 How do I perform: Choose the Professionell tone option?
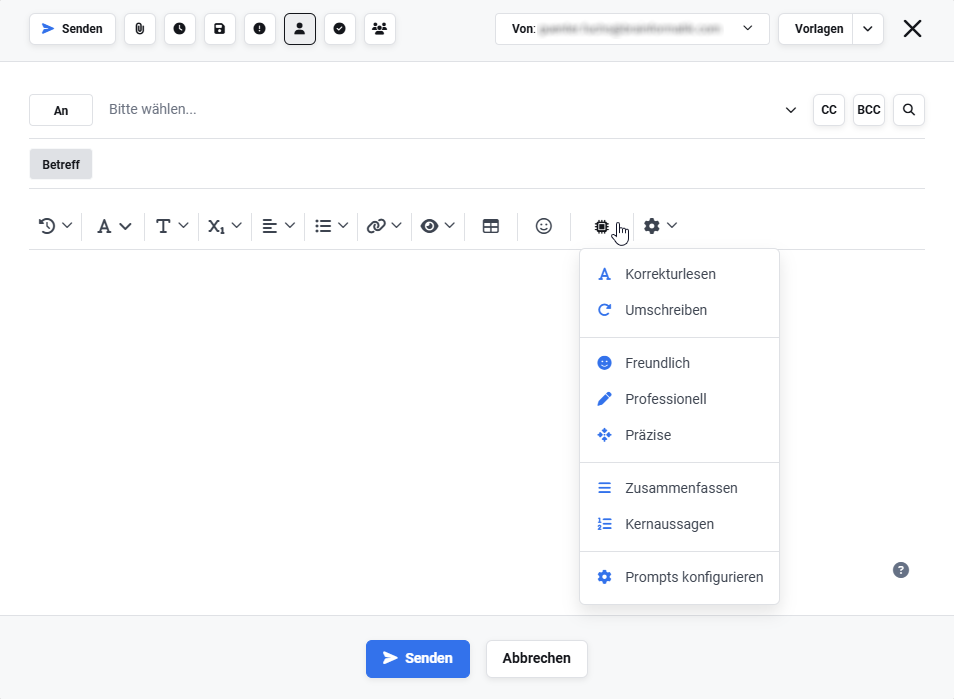point(680,399)
